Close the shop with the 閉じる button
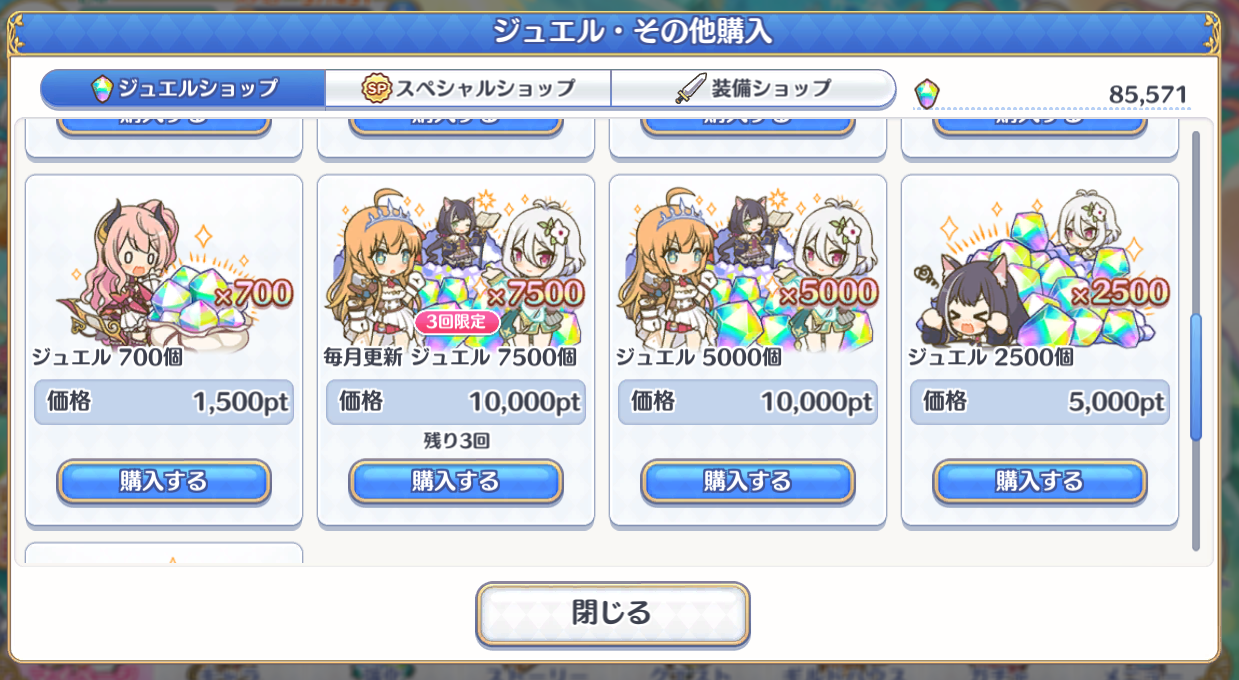The width and height of the screenshot is (1239, 680). coord(612,614)
